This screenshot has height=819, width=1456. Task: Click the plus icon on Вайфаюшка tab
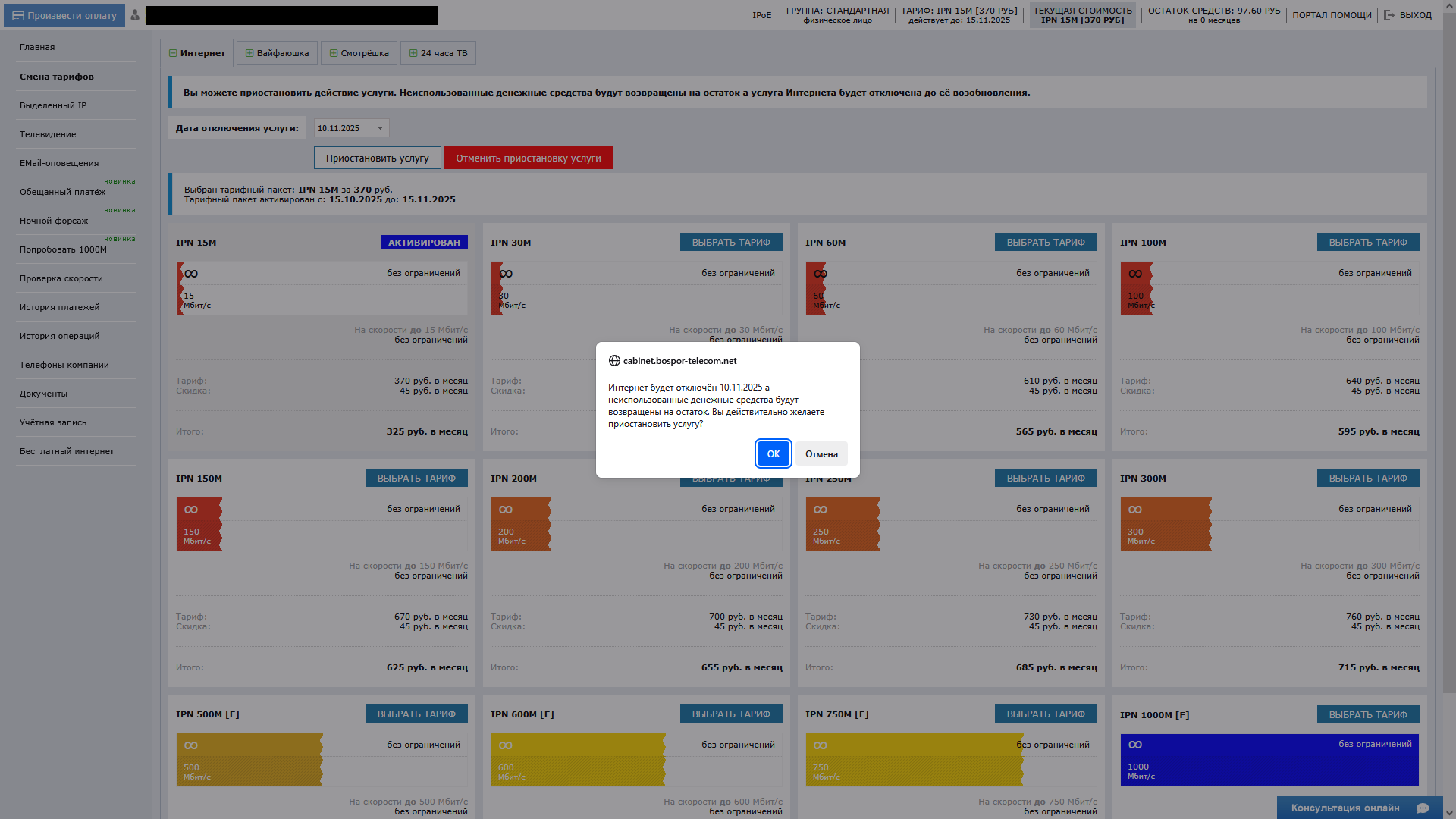(249, 53)
